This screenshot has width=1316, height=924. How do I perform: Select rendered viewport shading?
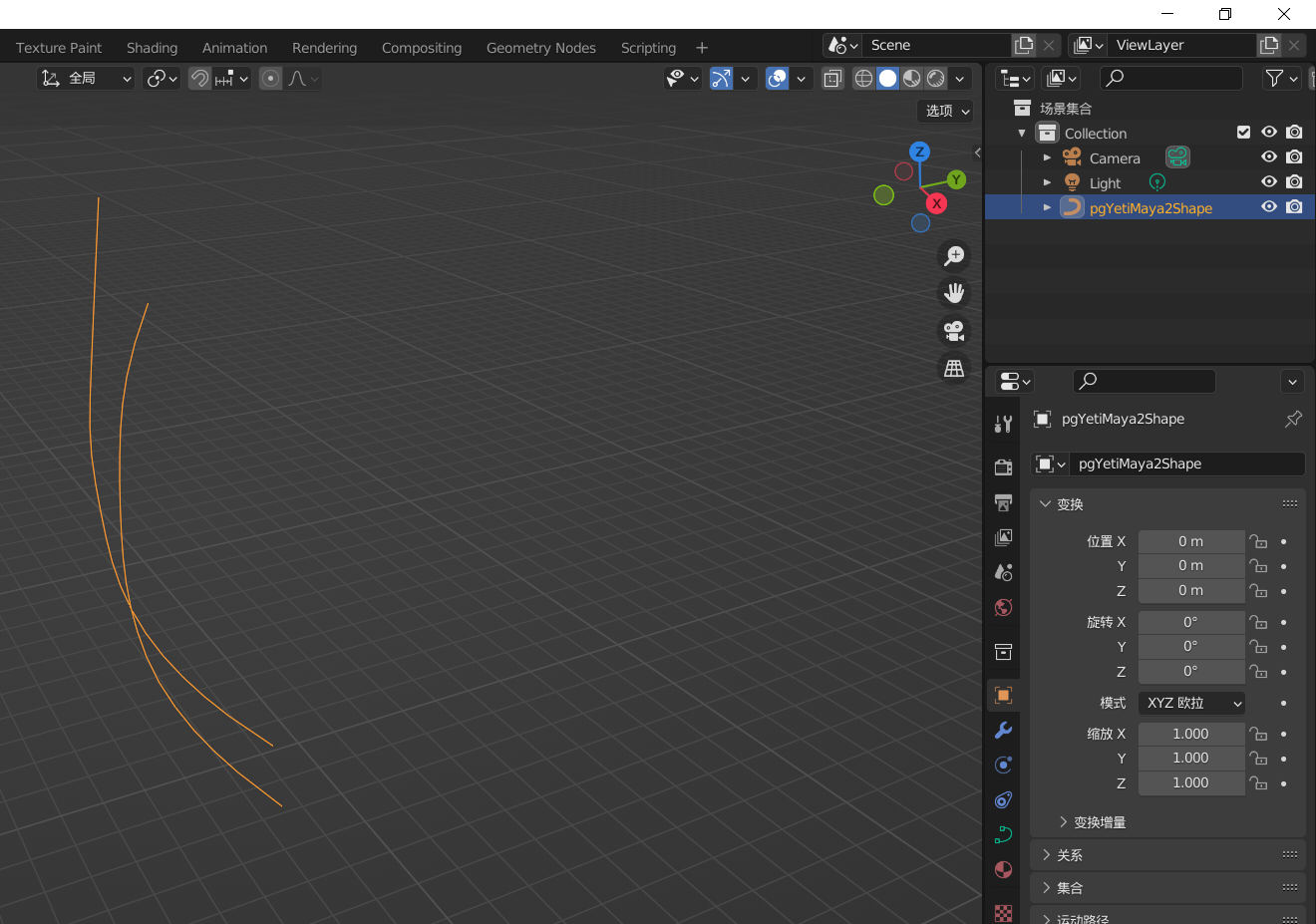click(935, 79)
